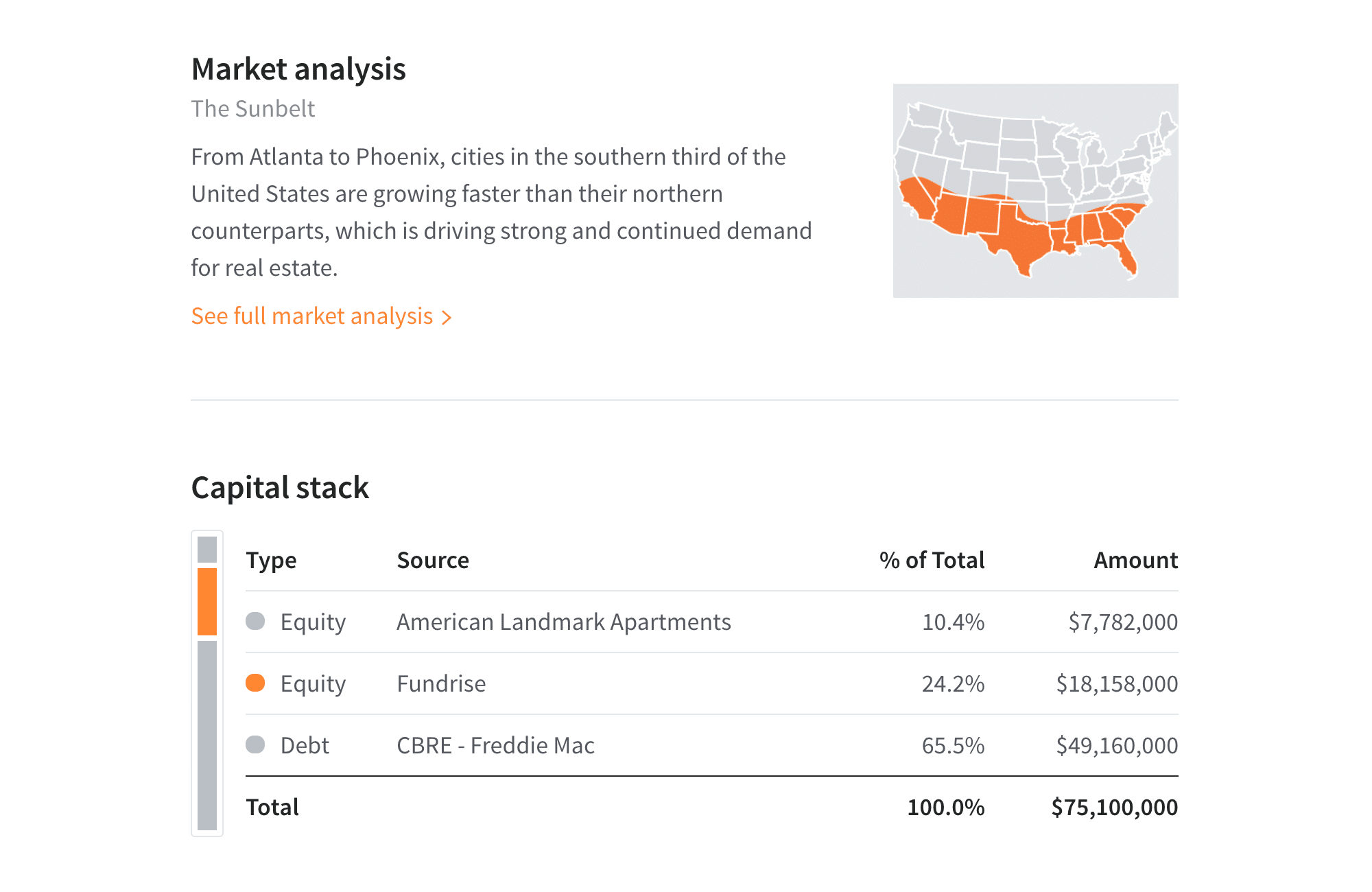
Task: Click the 'See full market analysis' link
Action: point(312,316)
